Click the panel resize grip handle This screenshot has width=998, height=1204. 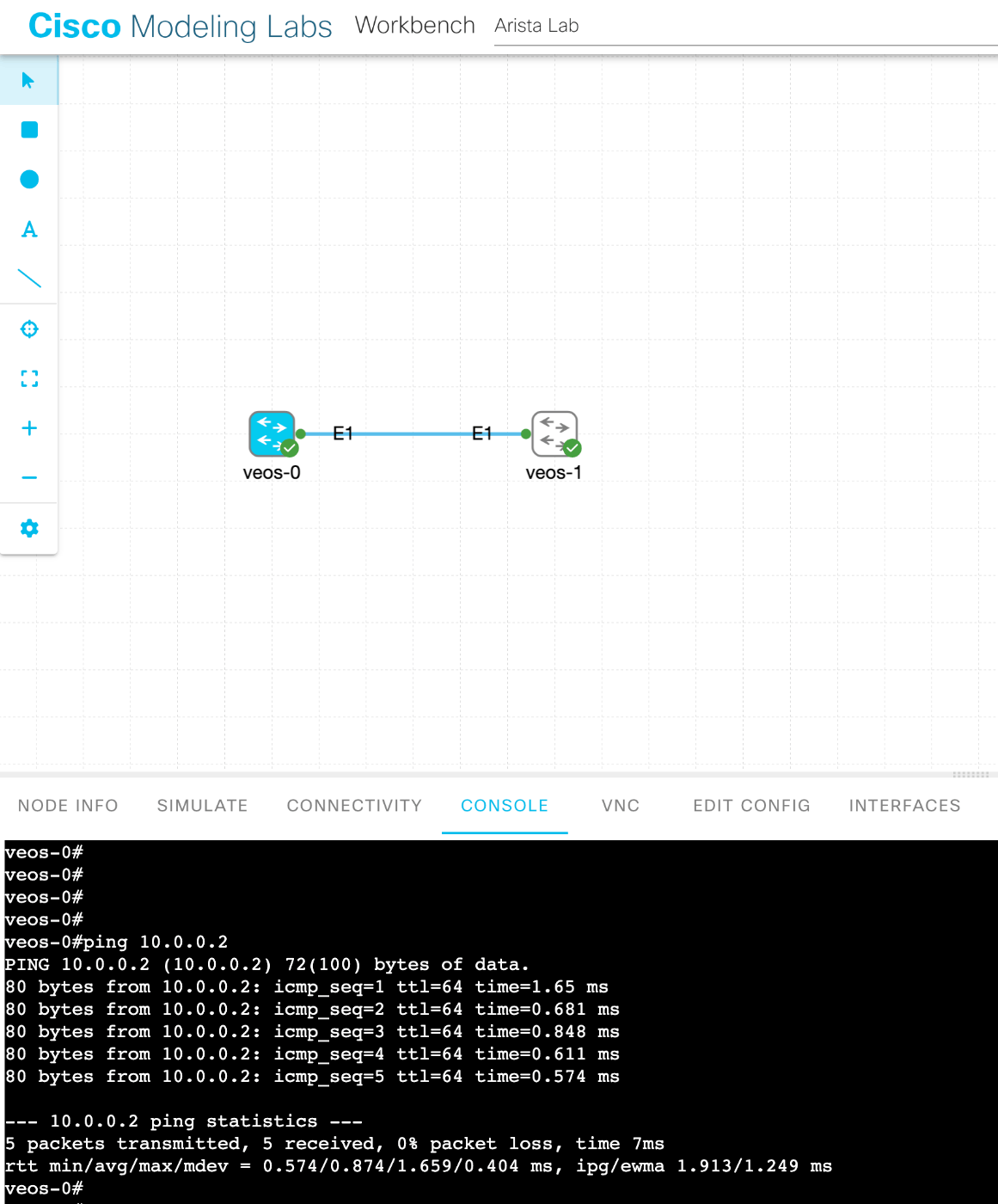pyautogui.click(x=970, y=775)
